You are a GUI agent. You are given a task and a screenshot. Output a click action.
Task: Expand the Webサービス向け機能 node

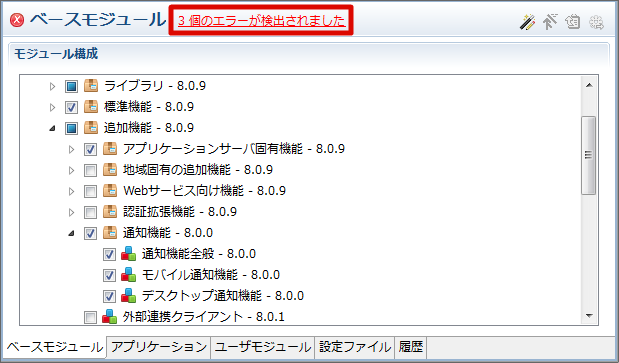71,191
